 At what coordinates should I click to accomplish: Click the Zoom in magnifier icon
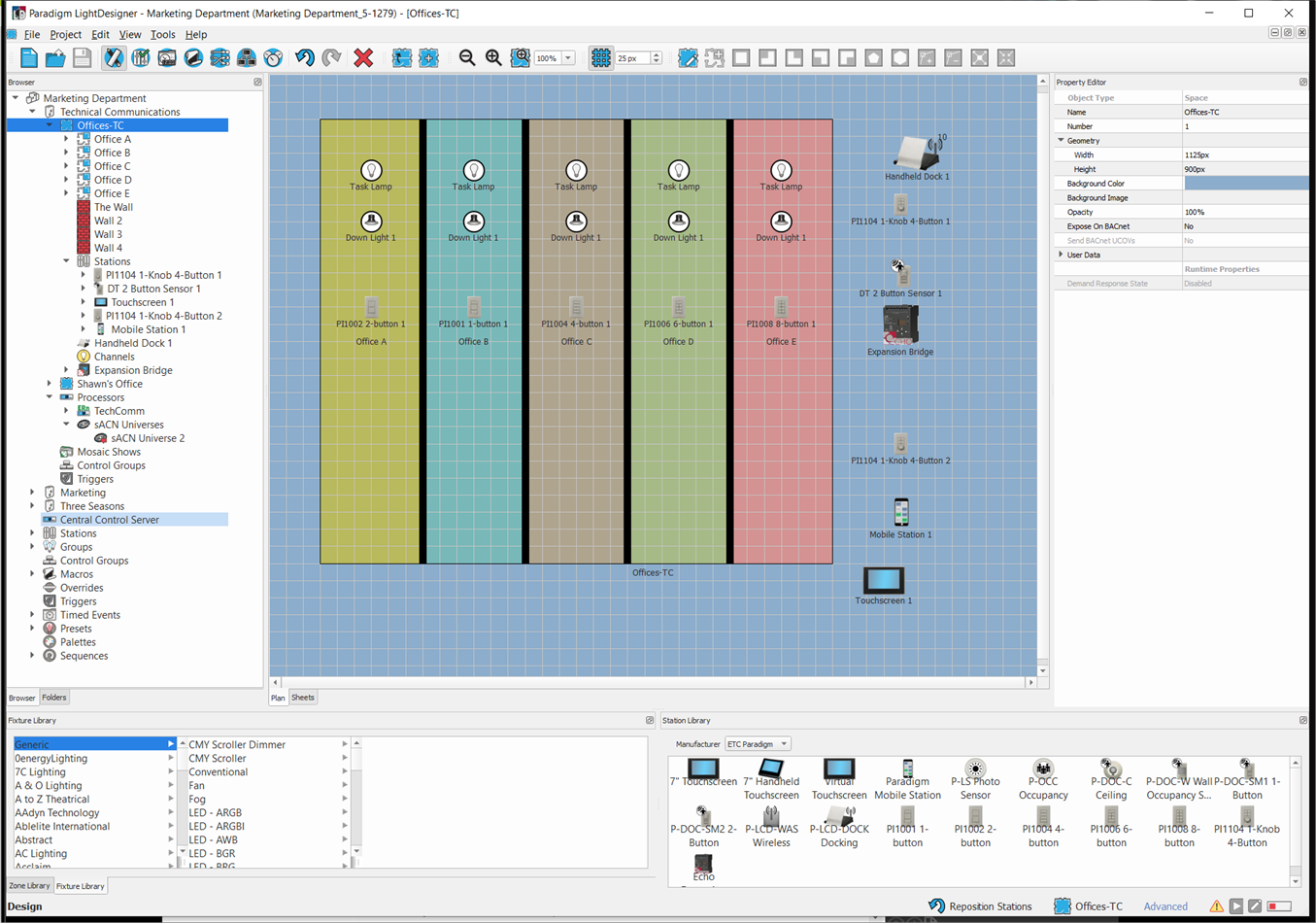point(493,58)
